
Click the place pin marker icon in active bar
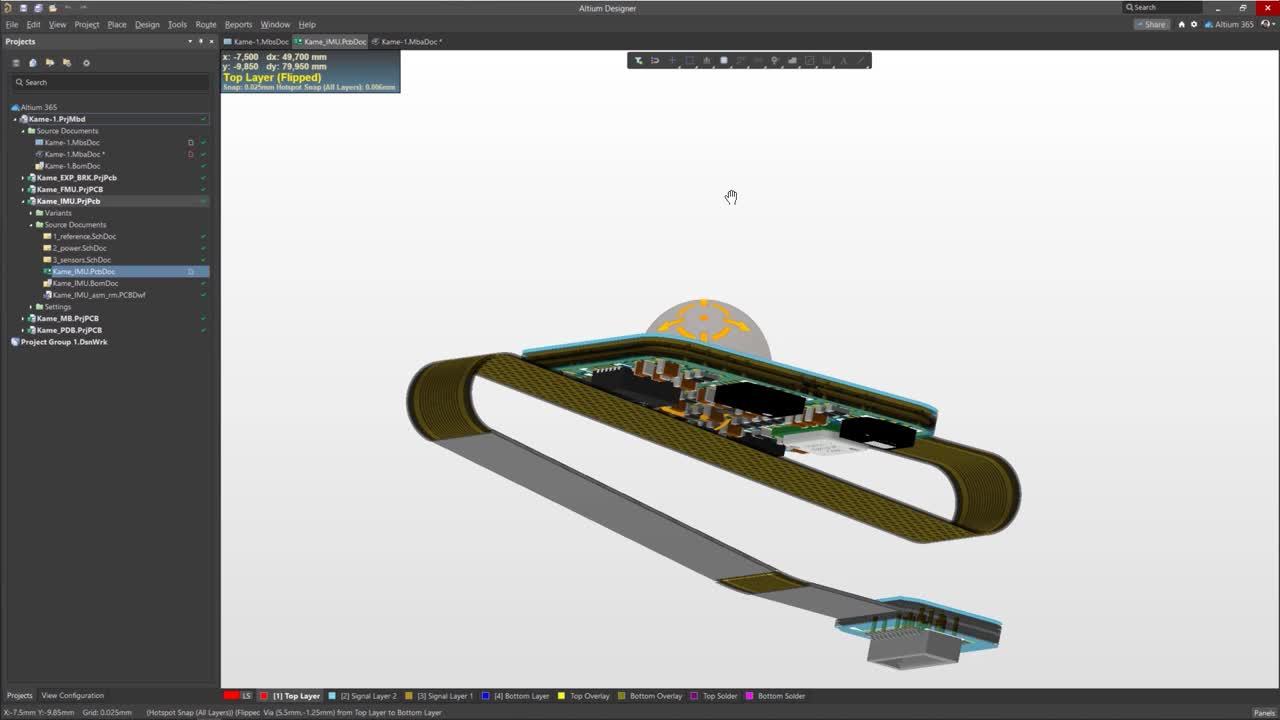775,61
